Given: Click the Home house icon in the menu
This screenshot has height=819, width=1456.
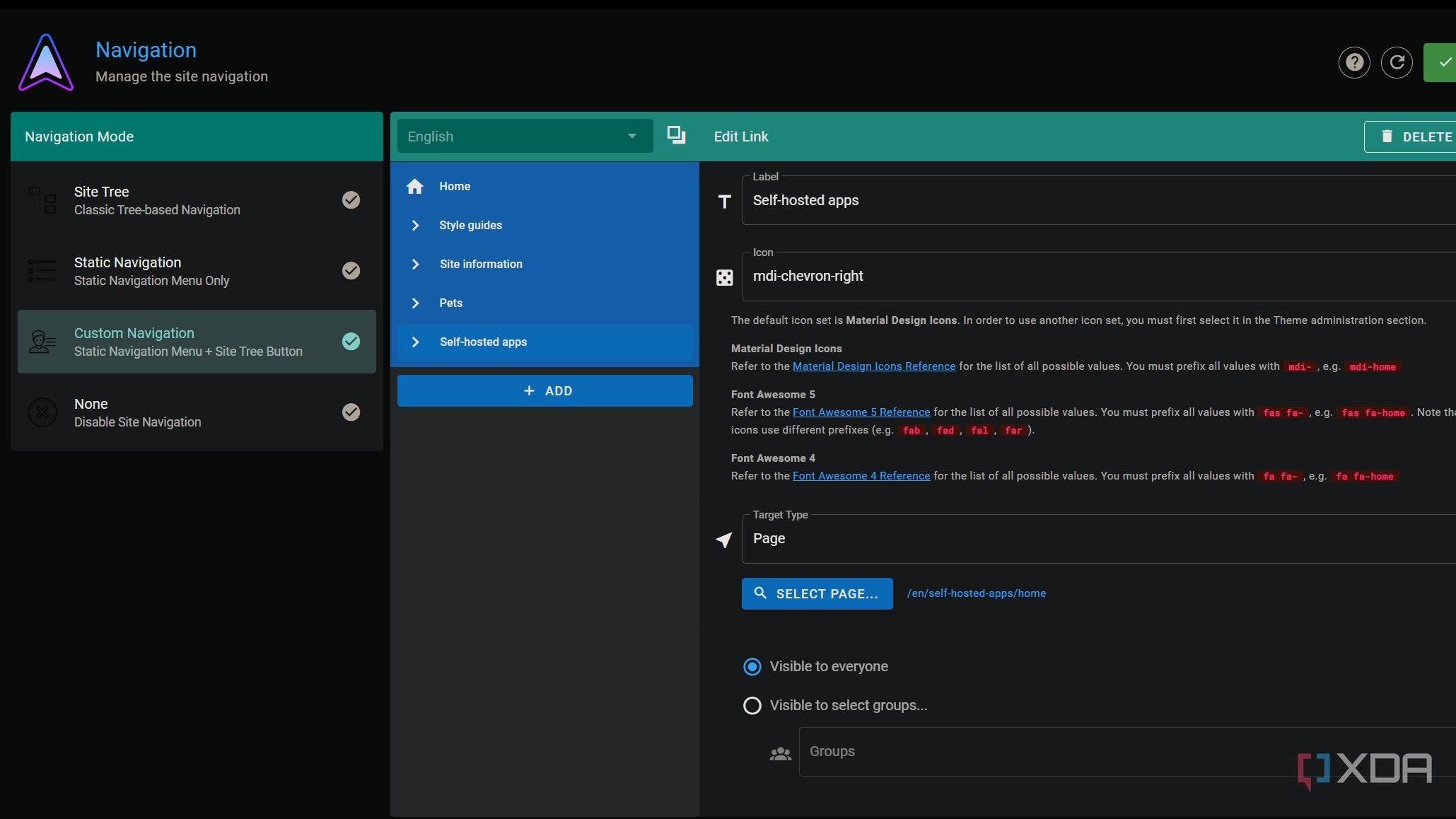Looking at the screenshot, I should pyautogui.click(x=415, y=187).
